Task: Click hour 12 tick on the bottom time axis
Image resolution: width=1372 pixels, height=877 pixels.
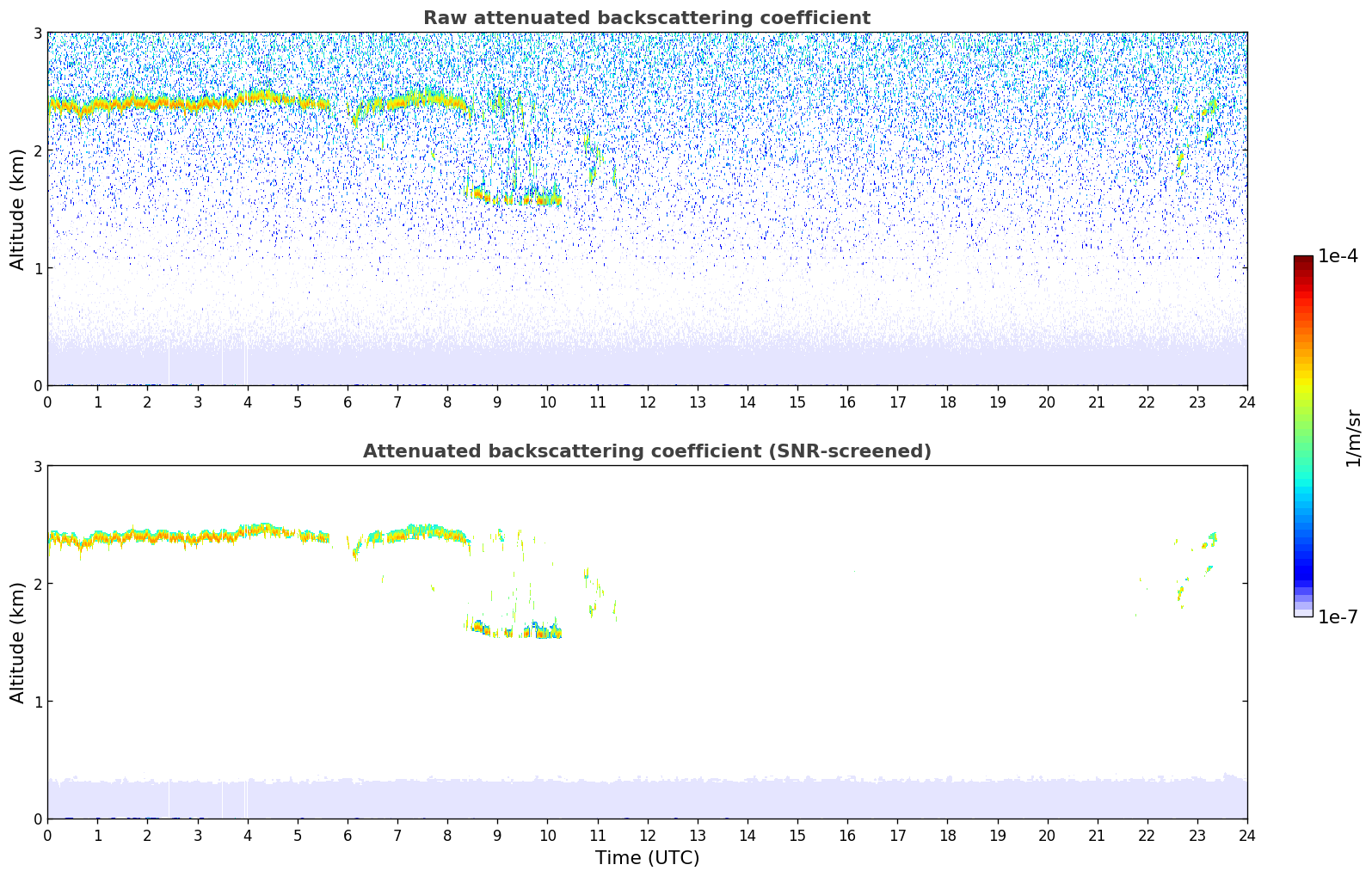Action: (647, 835)
